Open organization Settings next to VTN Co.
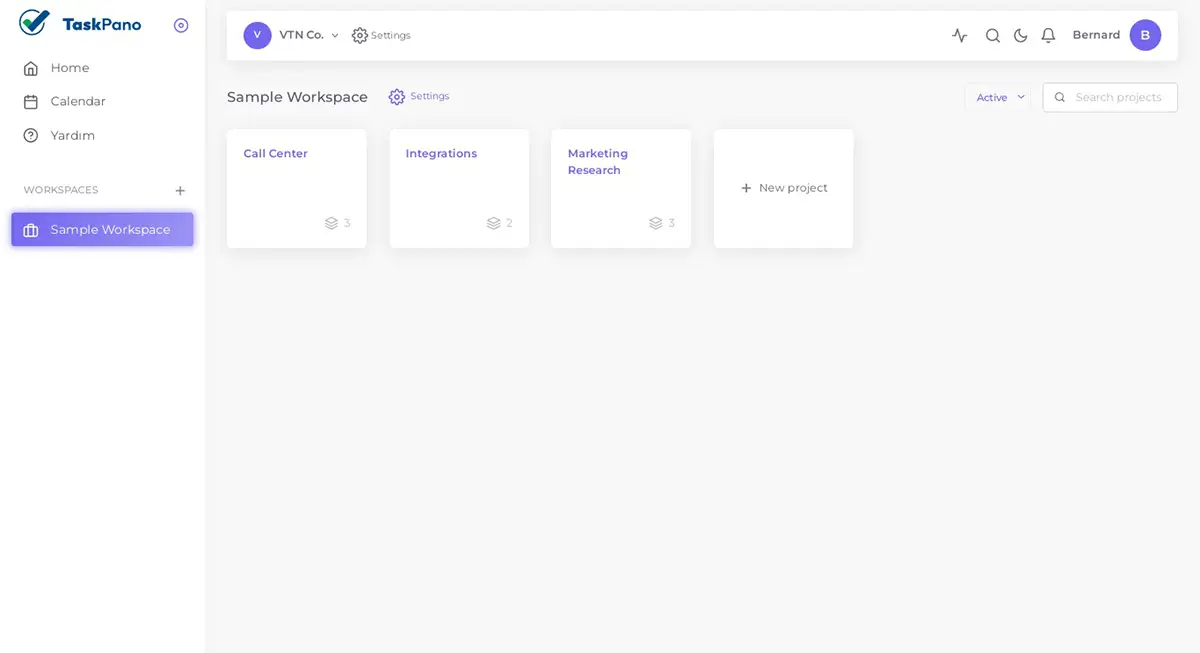Screen dimensions: 1200x653 tap(381, 35)
